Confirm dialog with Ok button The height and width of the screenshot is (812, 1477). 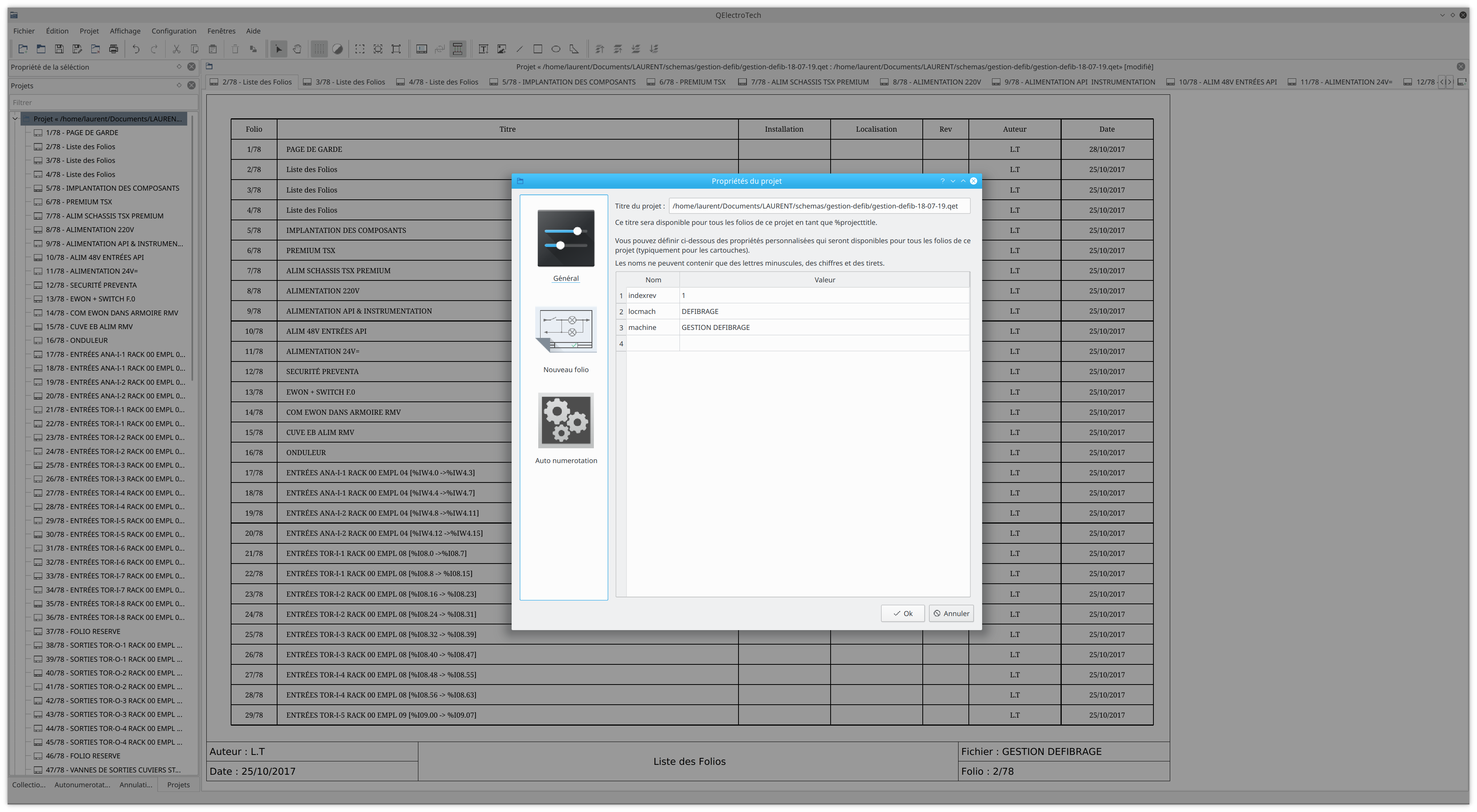pos(903,613)
